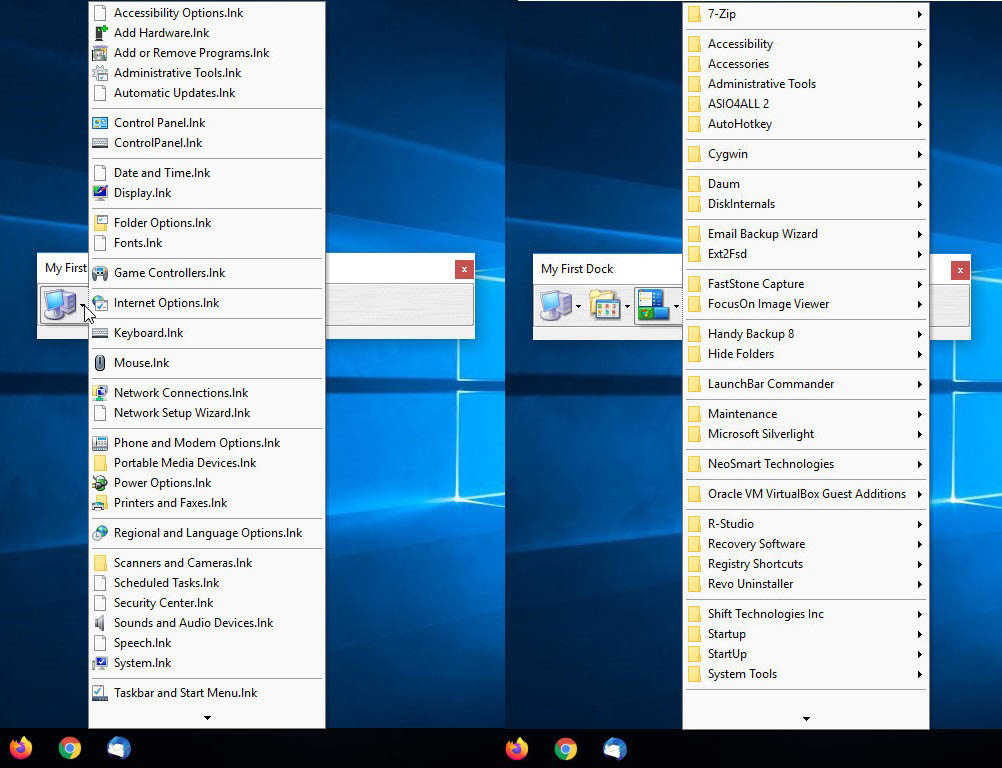Select Fonts.lnk in the menu
Image resolution: width=1002 pixels, height=768 pixels.
pos(206,243)
